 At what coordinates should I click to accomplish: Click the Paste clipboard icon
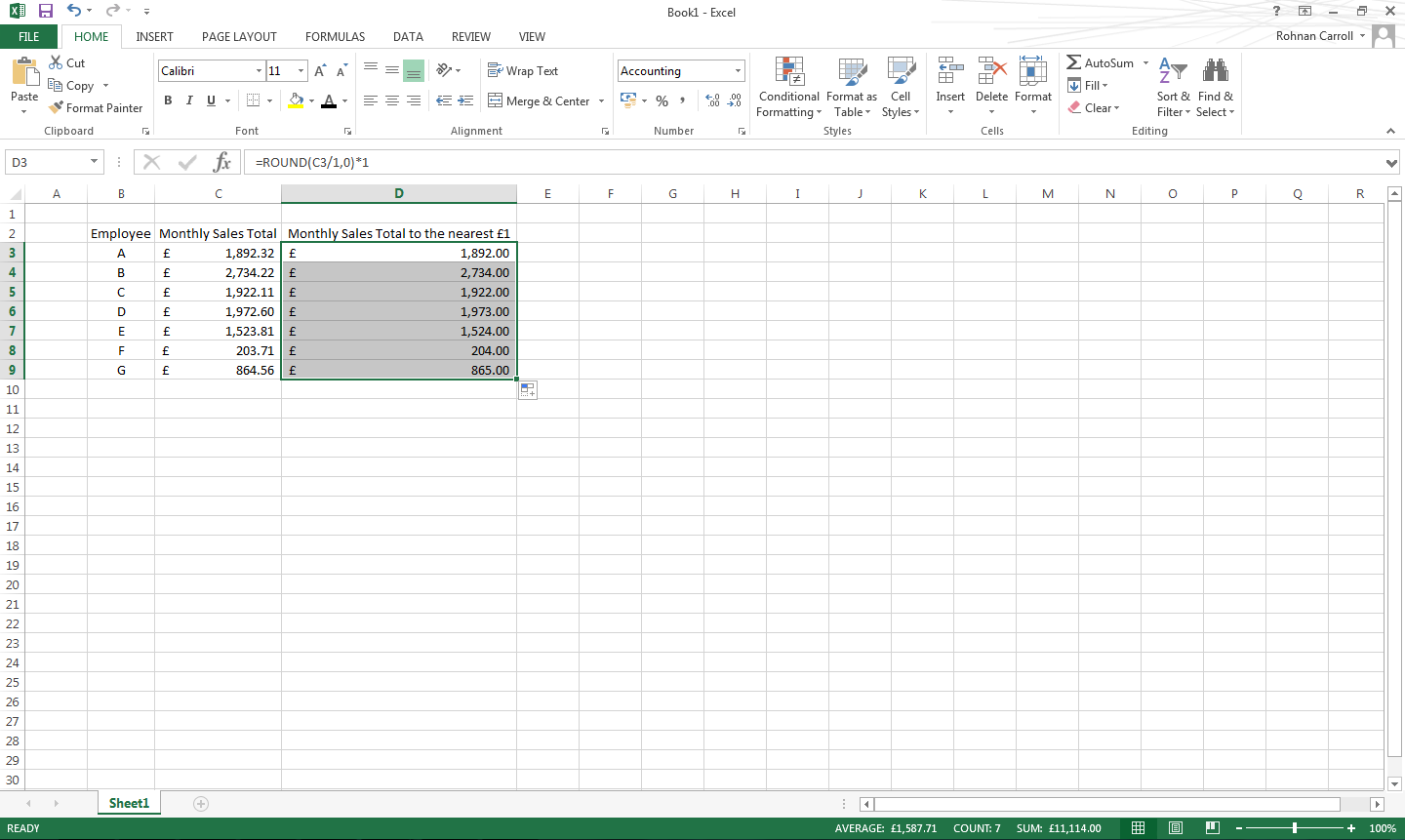(24, 74)
